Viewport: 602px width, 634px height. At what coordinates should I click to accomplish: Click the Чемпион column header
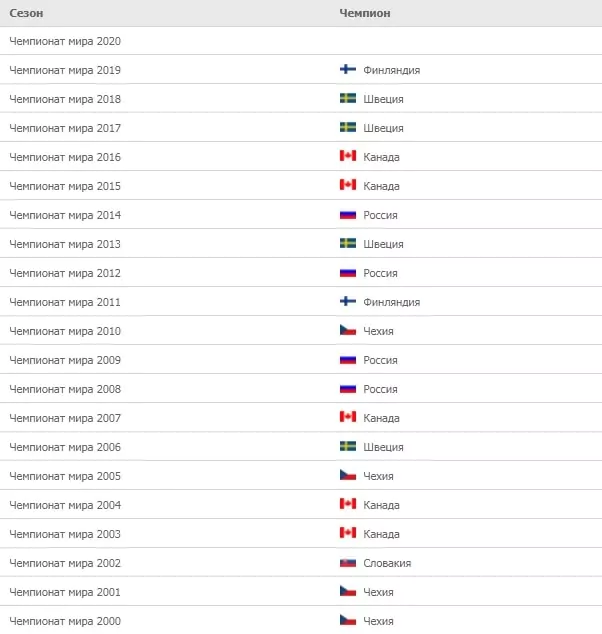click(365, 13)
